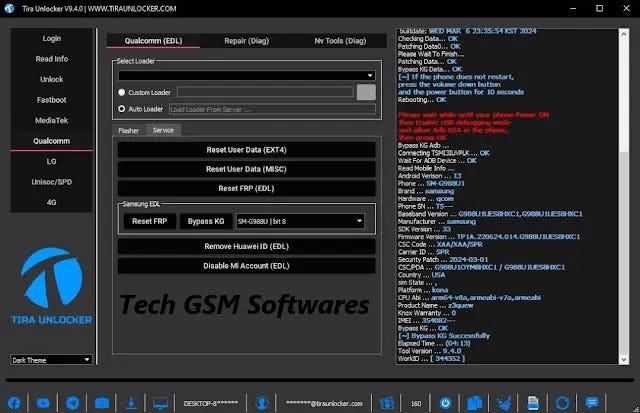Open the SM-G988U | bit 8 model dropdown
Viewport: 640px width, 413px height.
pos(300,221)
